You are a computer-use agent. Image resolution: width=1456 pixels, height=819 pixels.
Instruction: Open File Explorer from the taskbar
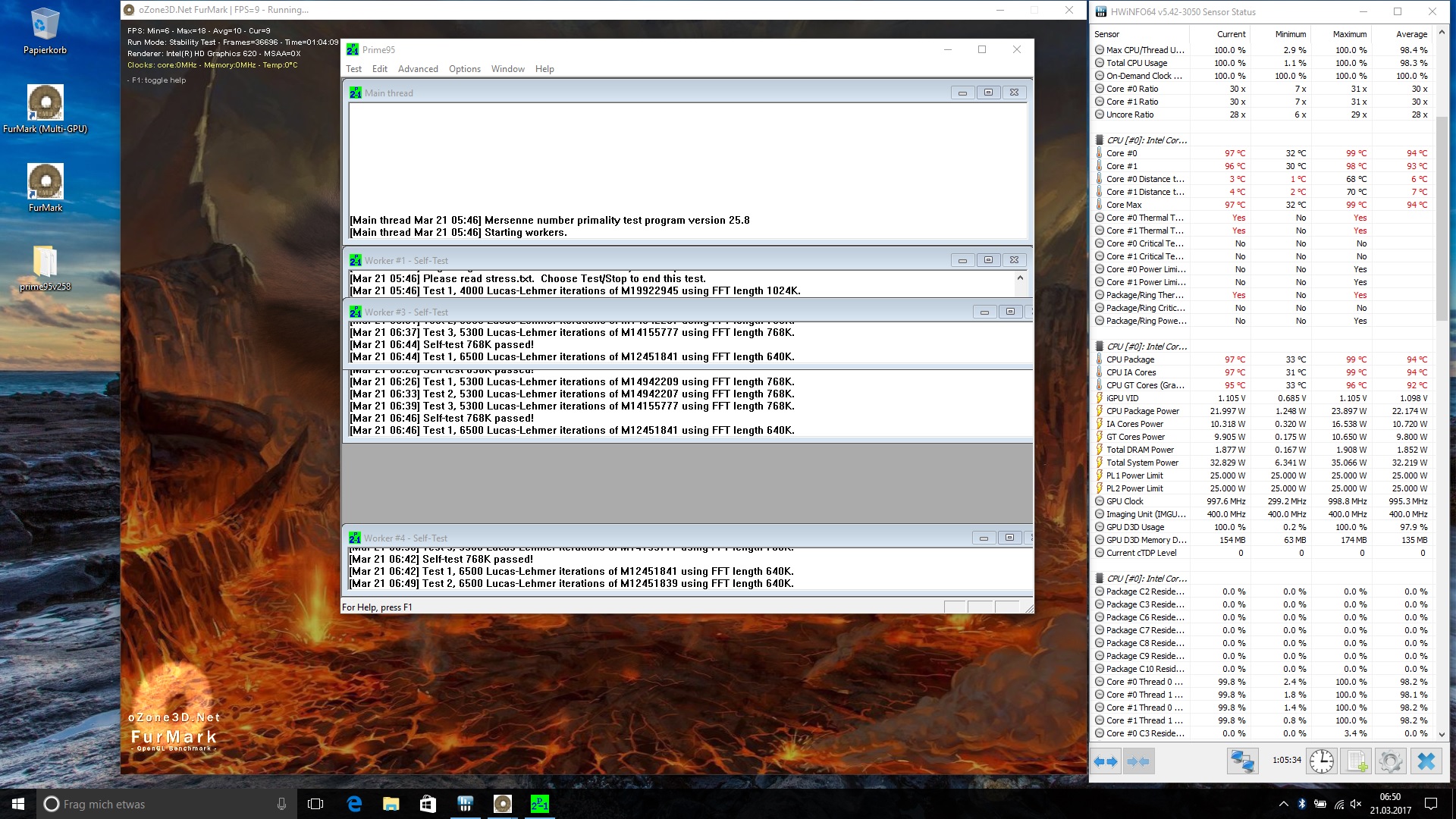pyautogui.click(x=391, y=804)
